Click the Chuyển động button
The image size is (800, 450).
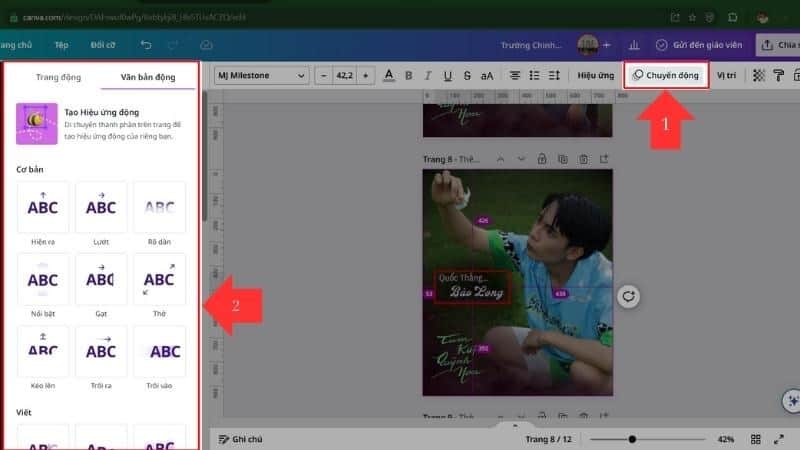click(x=667, y=75)
